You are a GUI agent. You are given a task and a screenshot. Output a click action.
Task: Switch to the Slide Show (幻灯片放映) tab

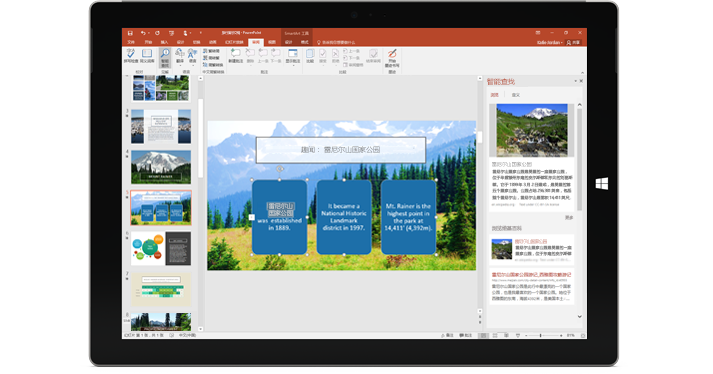click(x=234, y=42)
